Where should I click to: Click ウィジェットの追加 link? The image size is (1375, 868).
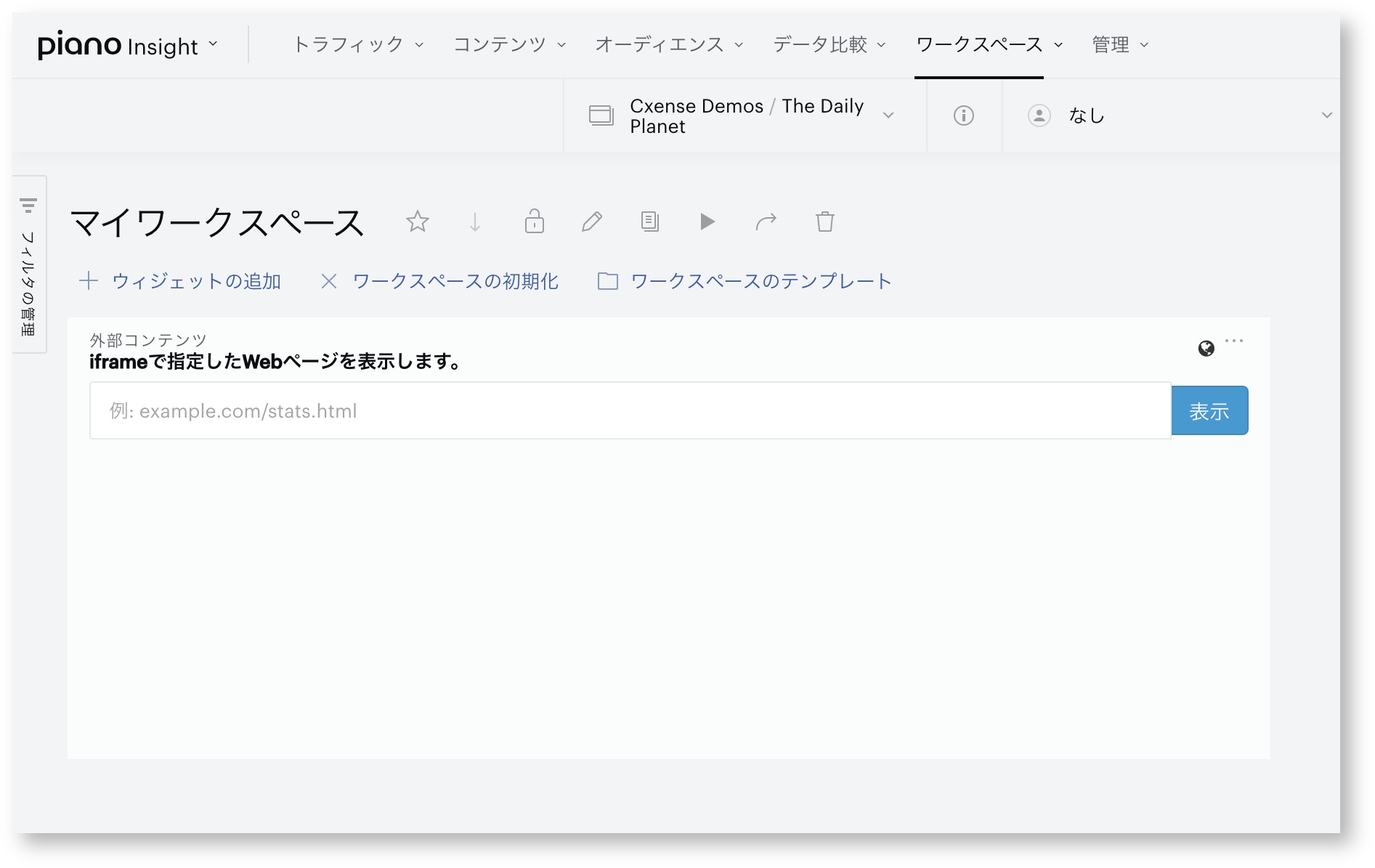click(x=180, y=281)
